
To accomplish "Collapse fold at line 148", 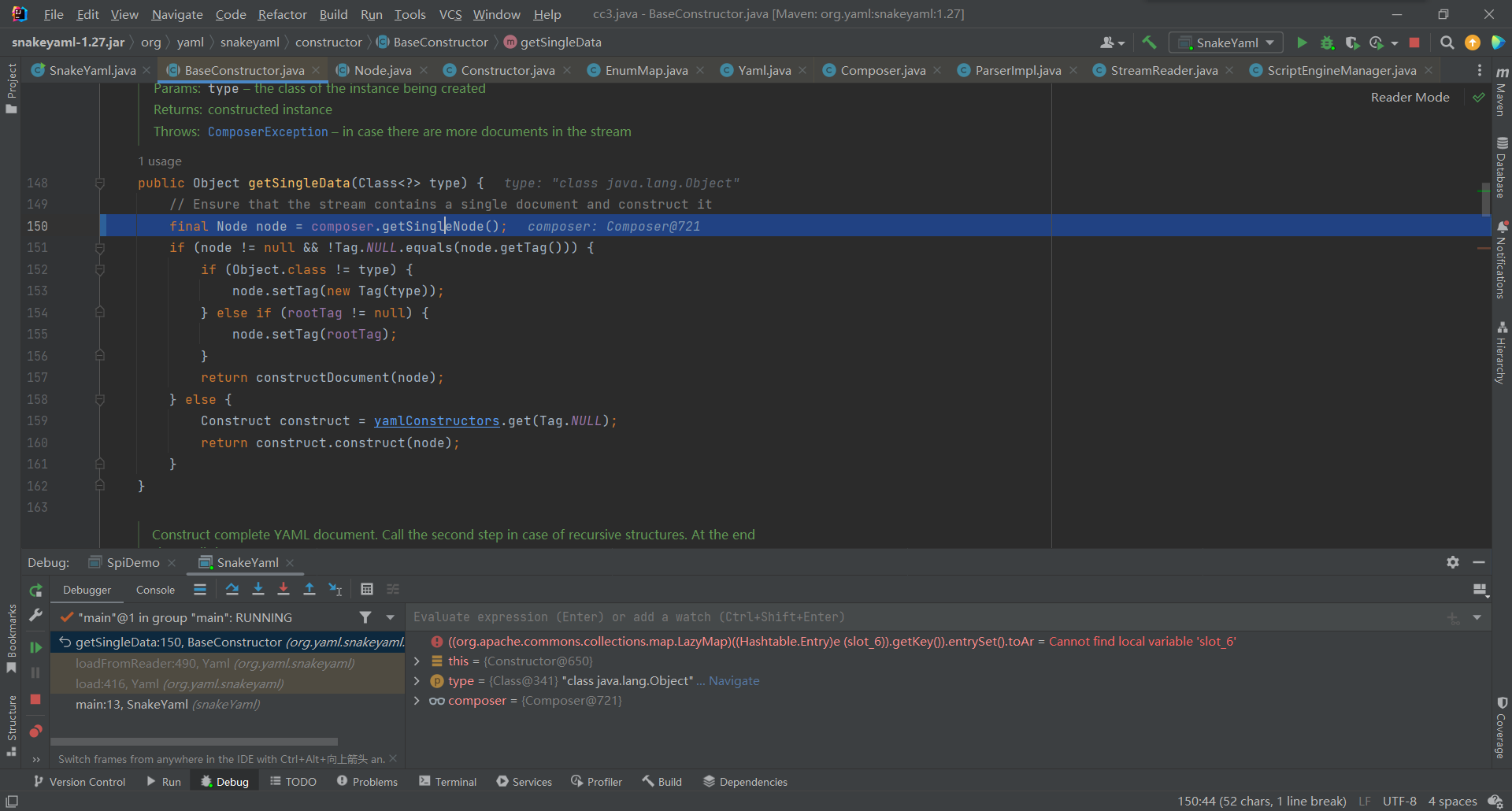I will coord(100,183).
